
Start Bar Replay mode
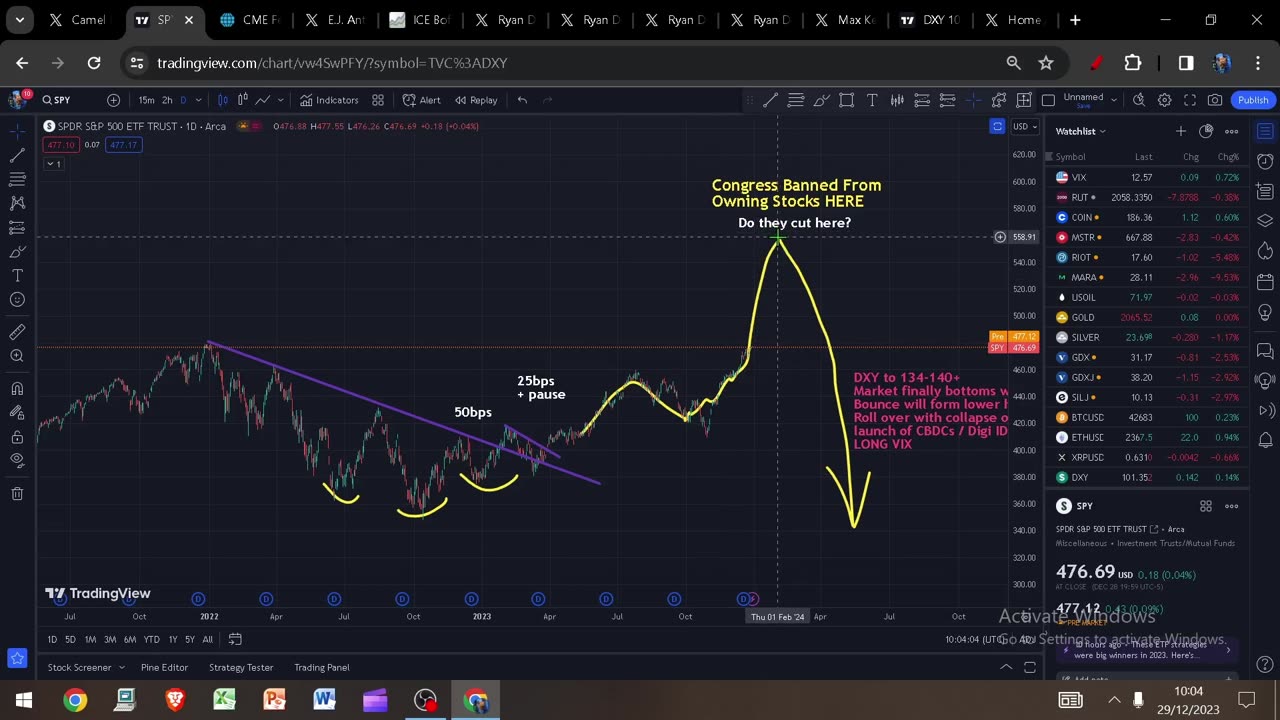(475, 100)
